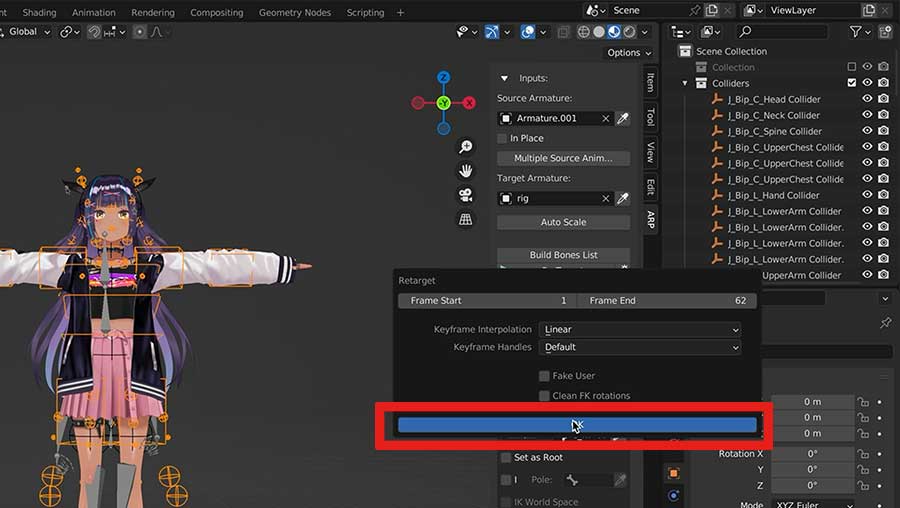Image resolution: width=900 pixels, height=508 pixels.
Task: Click the Multiple Source Anim... button
Action: pos(564,158)
